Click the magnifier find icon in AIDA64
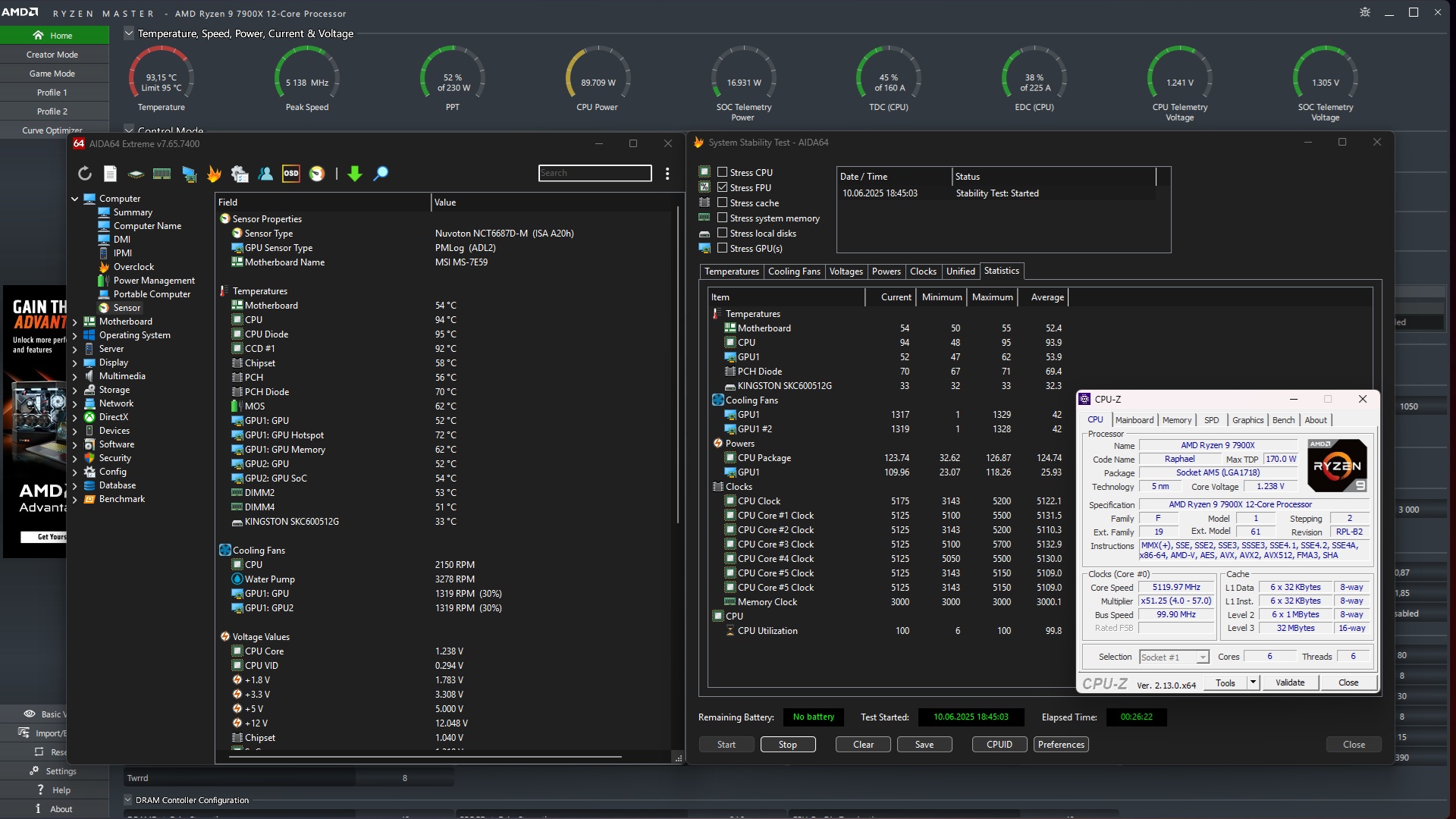Image resolution: width=1456 pixels, height=819 pixels. click(x=381, y=174)
